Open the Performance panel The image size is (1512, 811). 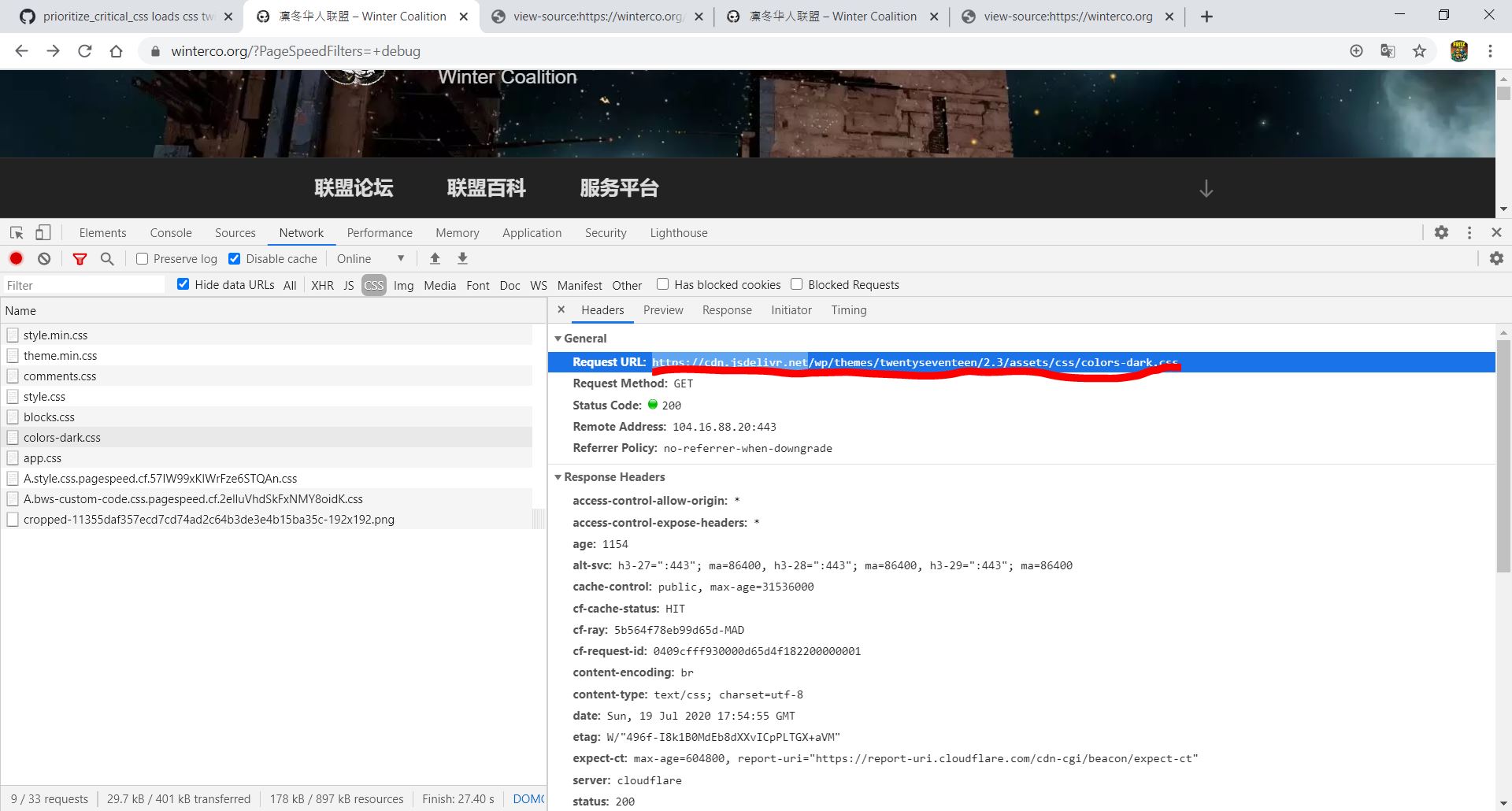[380, 233]
